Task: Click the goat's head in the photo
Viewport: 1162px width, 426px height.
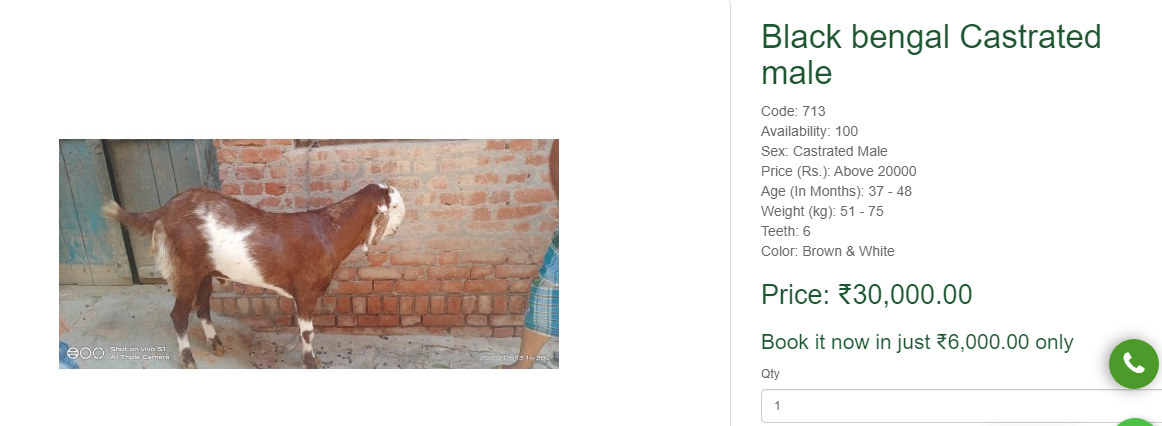Action: coord(388,212)
